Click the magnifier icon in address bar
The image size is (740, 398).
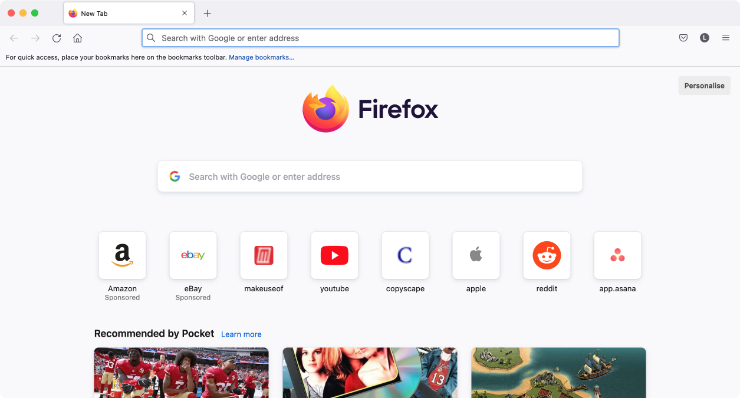(151, 38)
